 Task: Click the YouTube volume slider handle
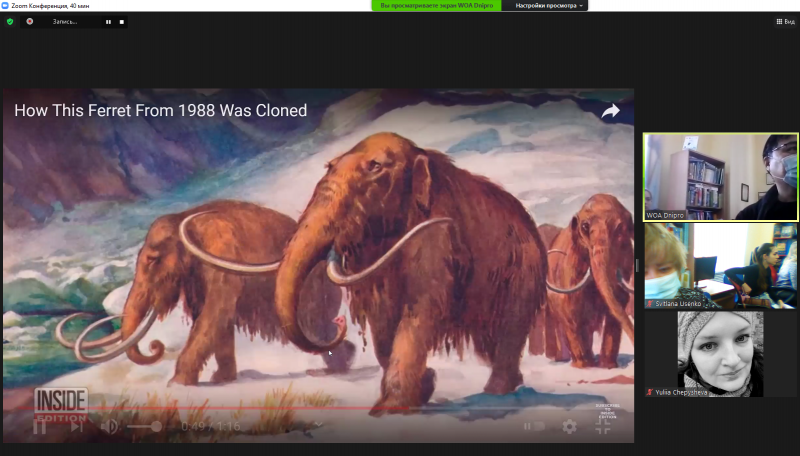pyautogui.click(x=156, y=426)
